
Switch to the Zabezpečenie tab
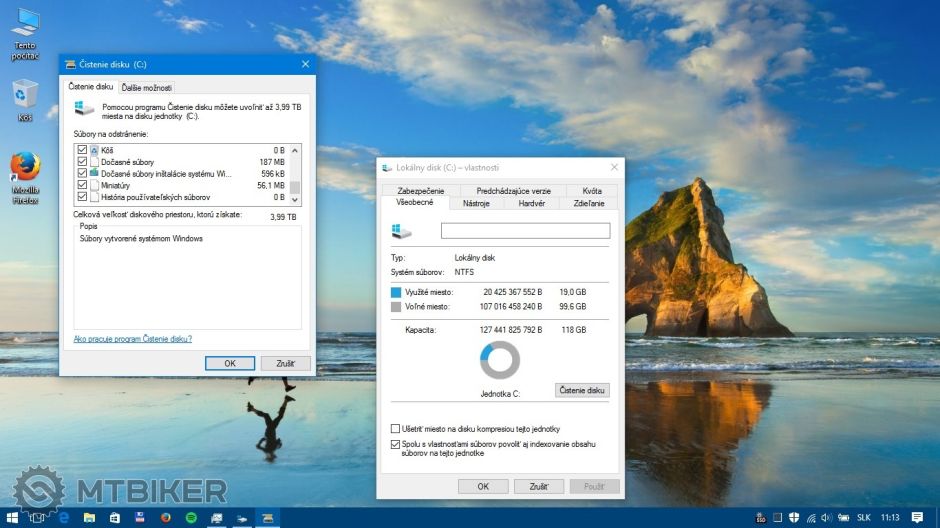421,190
